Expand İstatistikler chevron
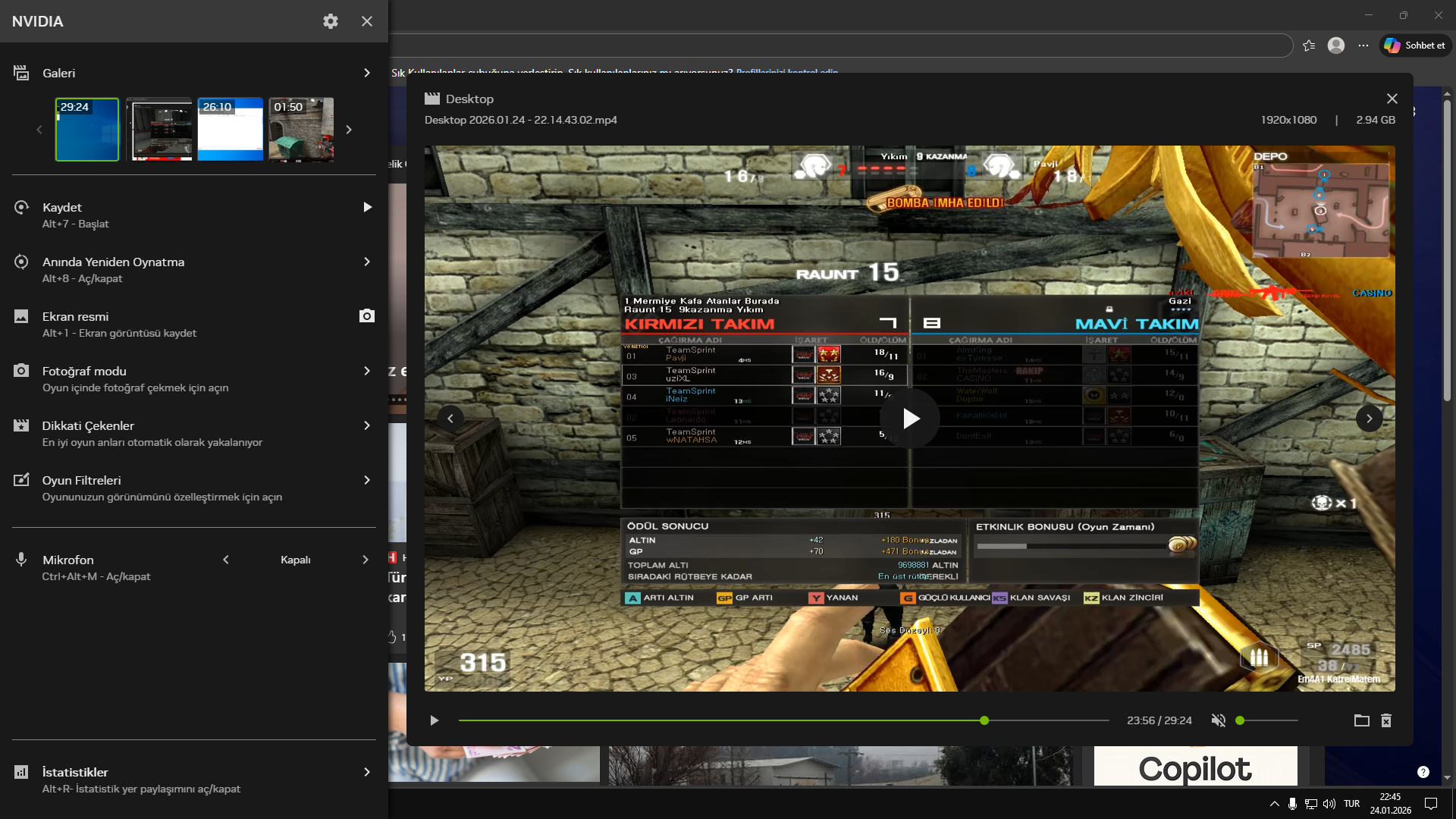The image size is (1456, 819). pos(367,772)
